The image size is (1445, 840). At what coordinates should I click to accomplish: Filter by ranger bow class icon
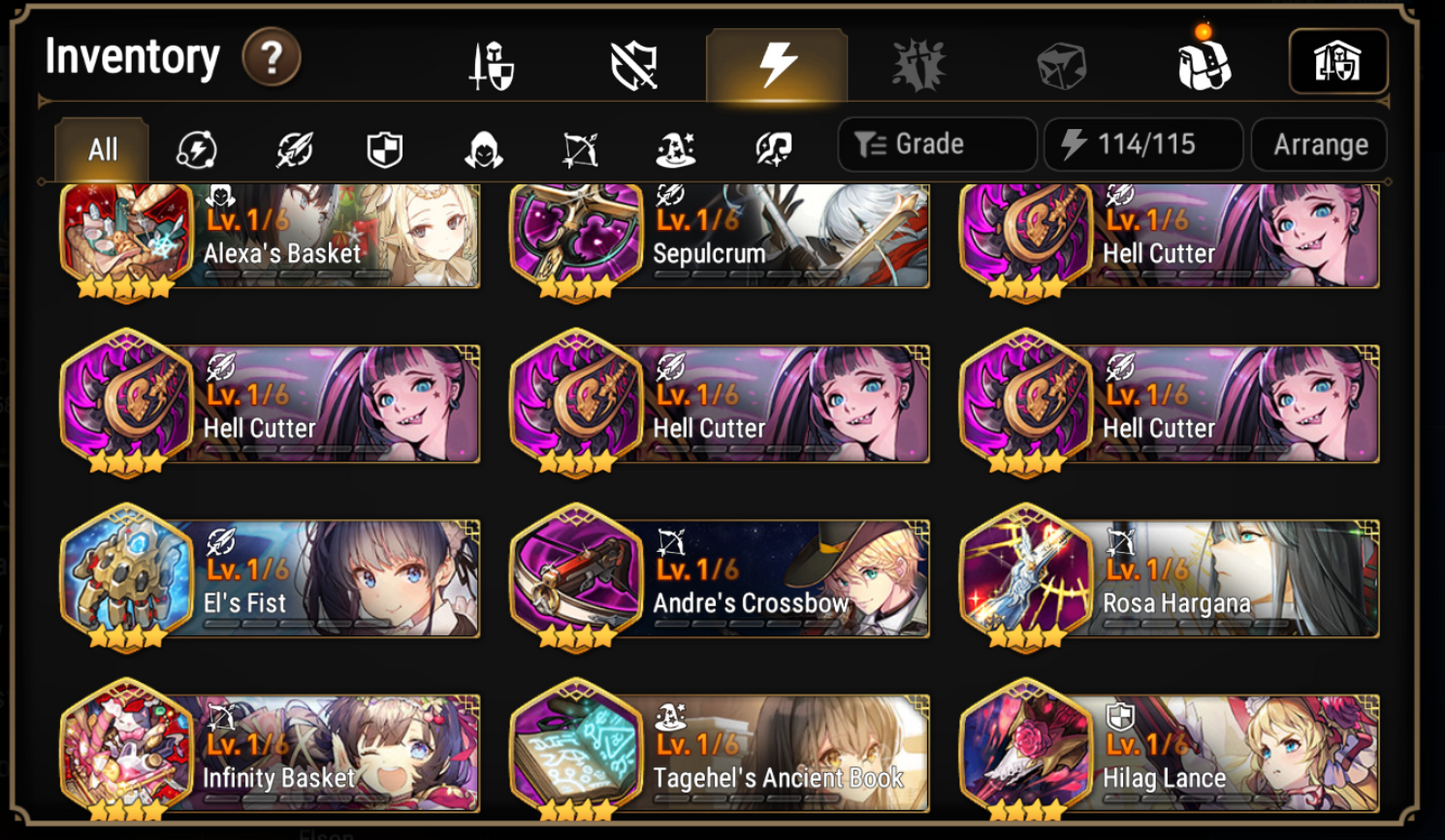(x=580, y=151)
